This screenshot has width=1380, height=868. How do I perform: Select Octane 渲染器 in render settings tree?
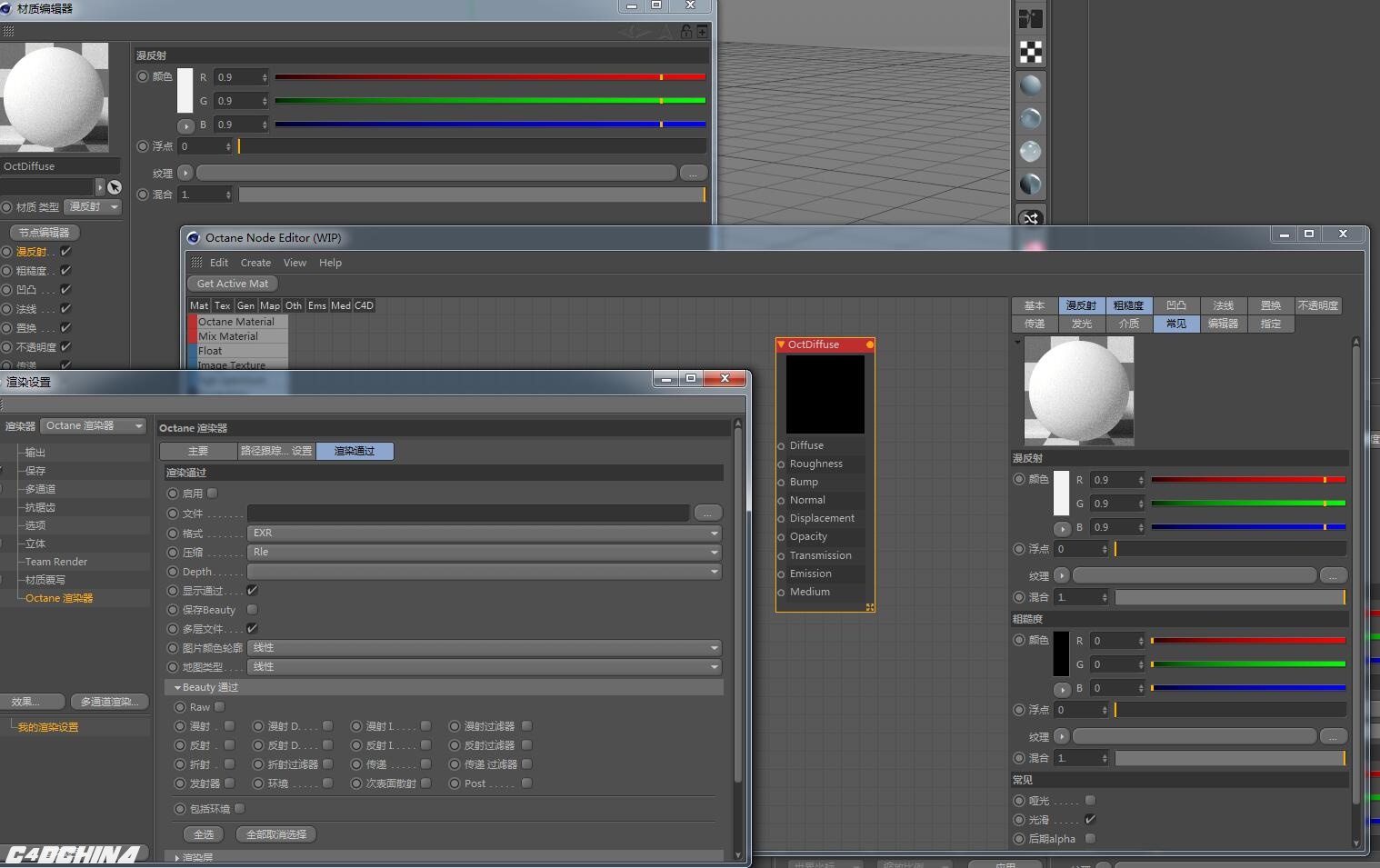point(59,598)
